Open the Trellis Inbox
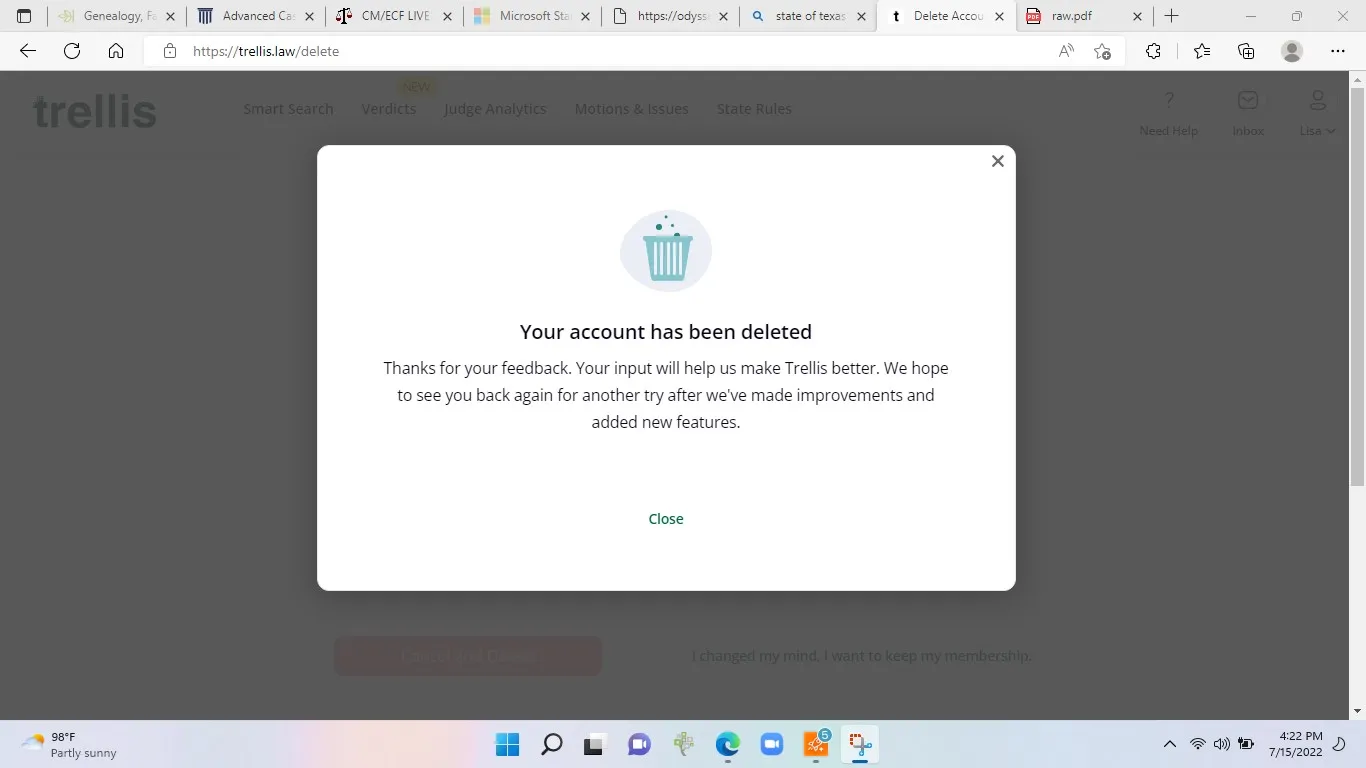Viewport: 1366px width, 768px height. [x=1248, y=111]
